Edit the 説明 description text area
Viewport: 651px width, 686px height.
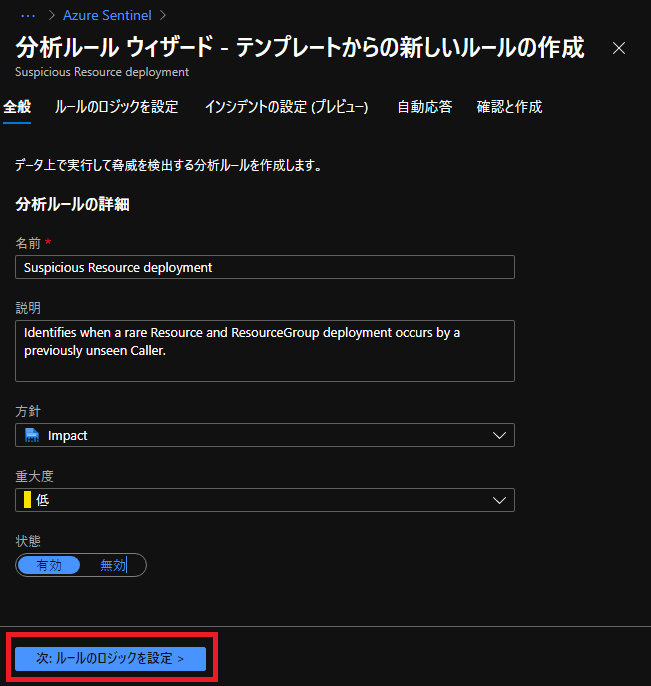pos(265,351)
